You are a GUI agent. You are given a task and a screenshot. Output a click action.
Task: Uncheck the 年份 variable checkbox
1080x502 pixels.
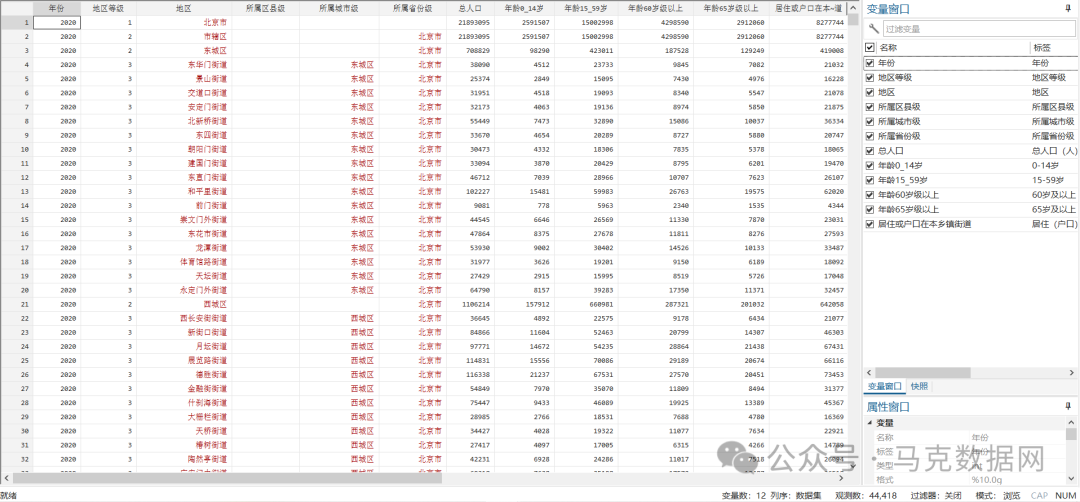click(870, 63)
